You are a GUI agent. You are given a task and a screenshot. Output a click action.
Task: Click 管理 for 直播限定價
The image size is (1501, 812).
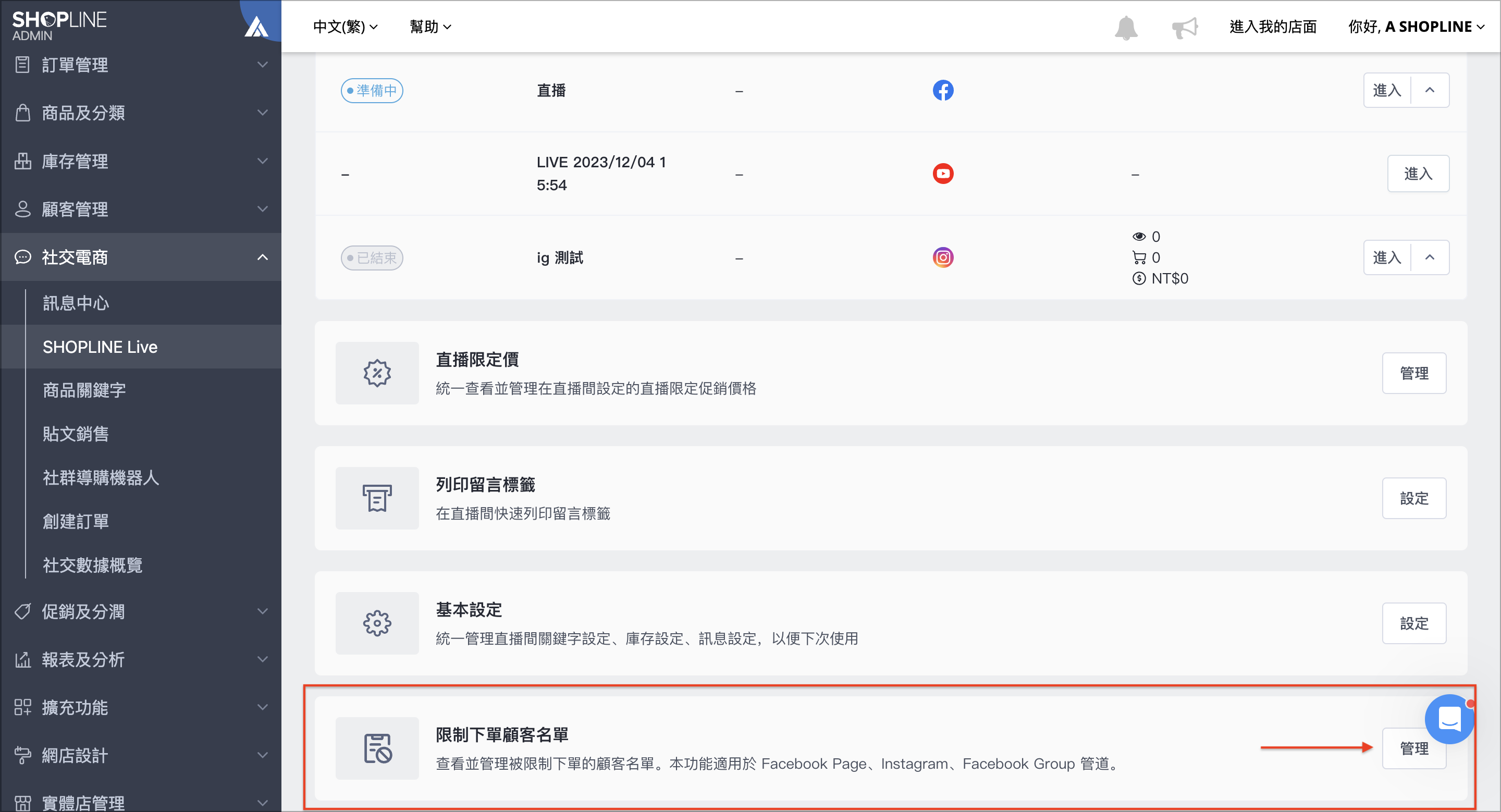(x=1413, y=373)
